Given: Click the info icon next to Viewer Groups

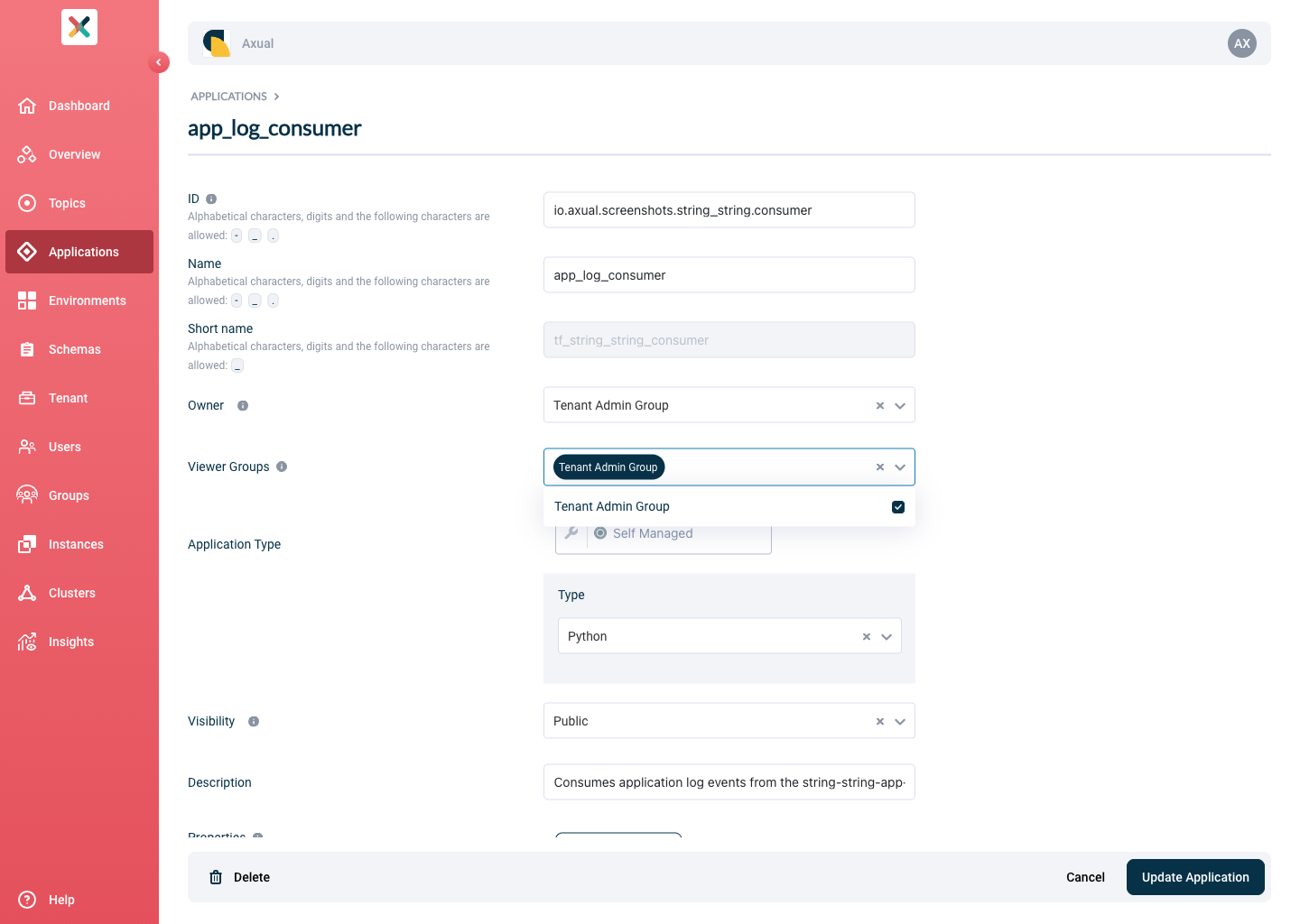Looking at the screenshot, I should click(x=282, y=467).
